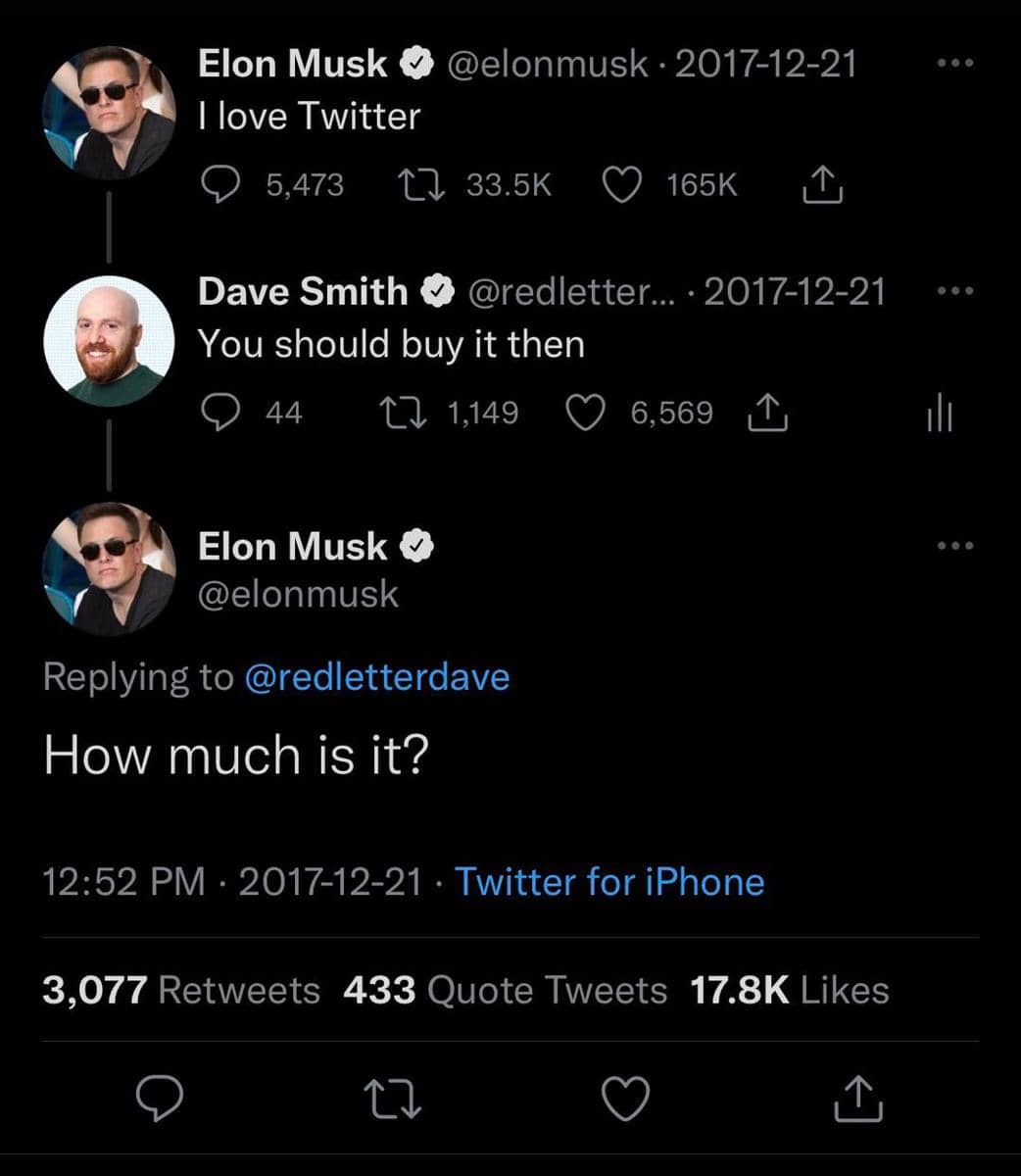1021x1176 pixels.
Task: View the 3,077 Retweets list
Action: [x=181, y=990]
